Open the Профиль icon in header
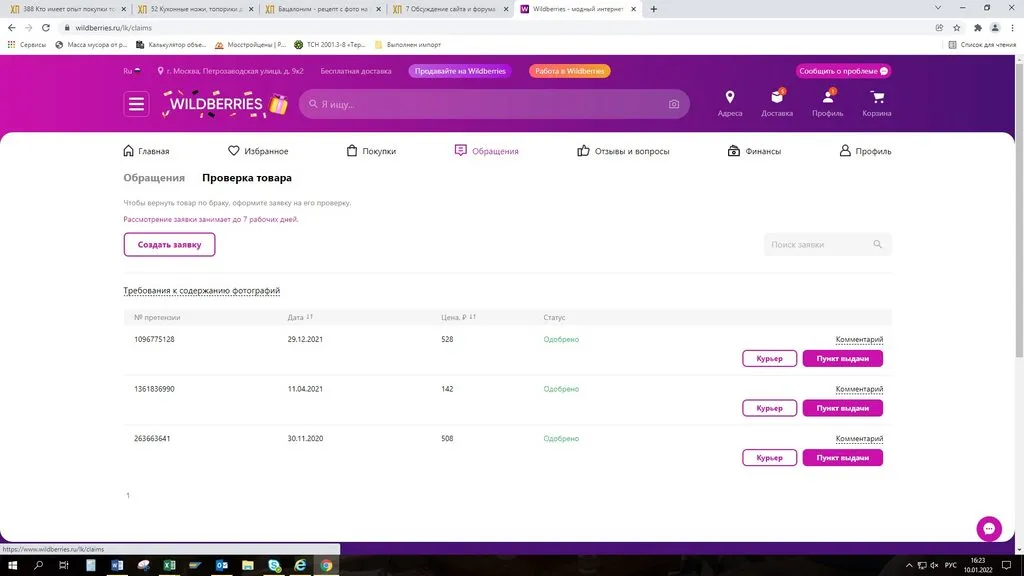This screenshot has height=576, width=1024. pos(828,98)
